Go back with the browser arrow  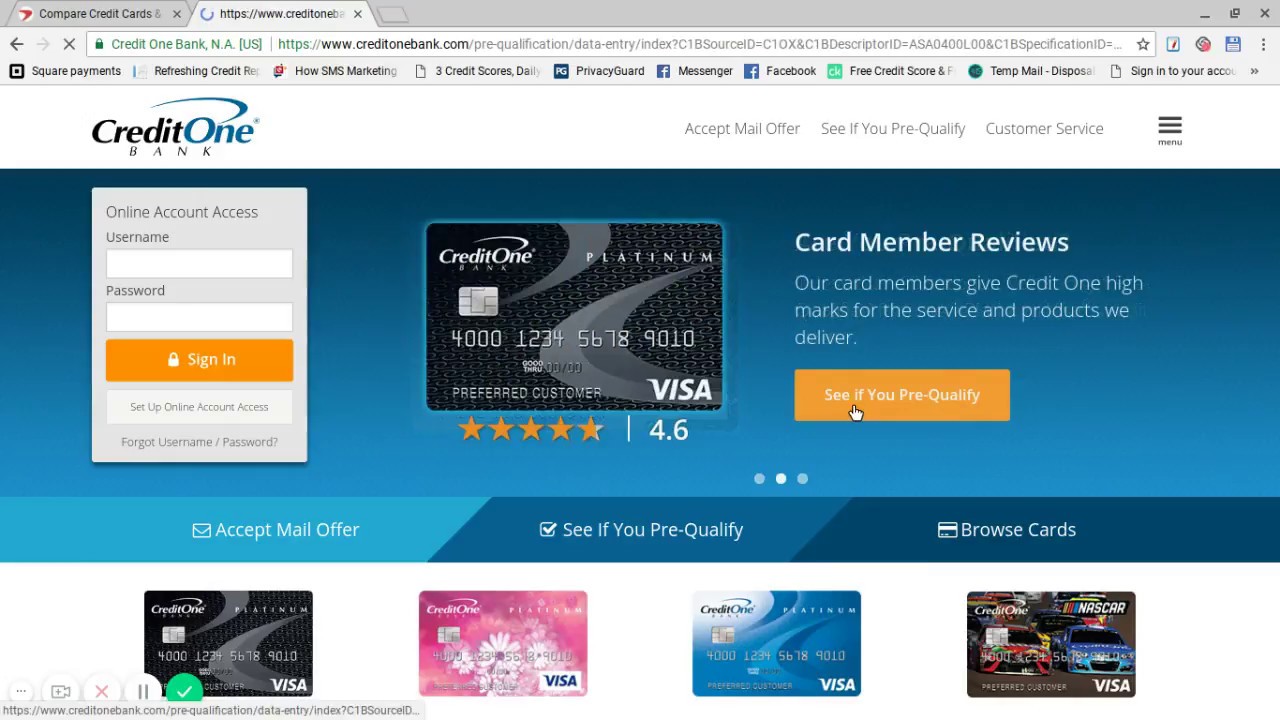pyautogui.click(x=16, y=44)
